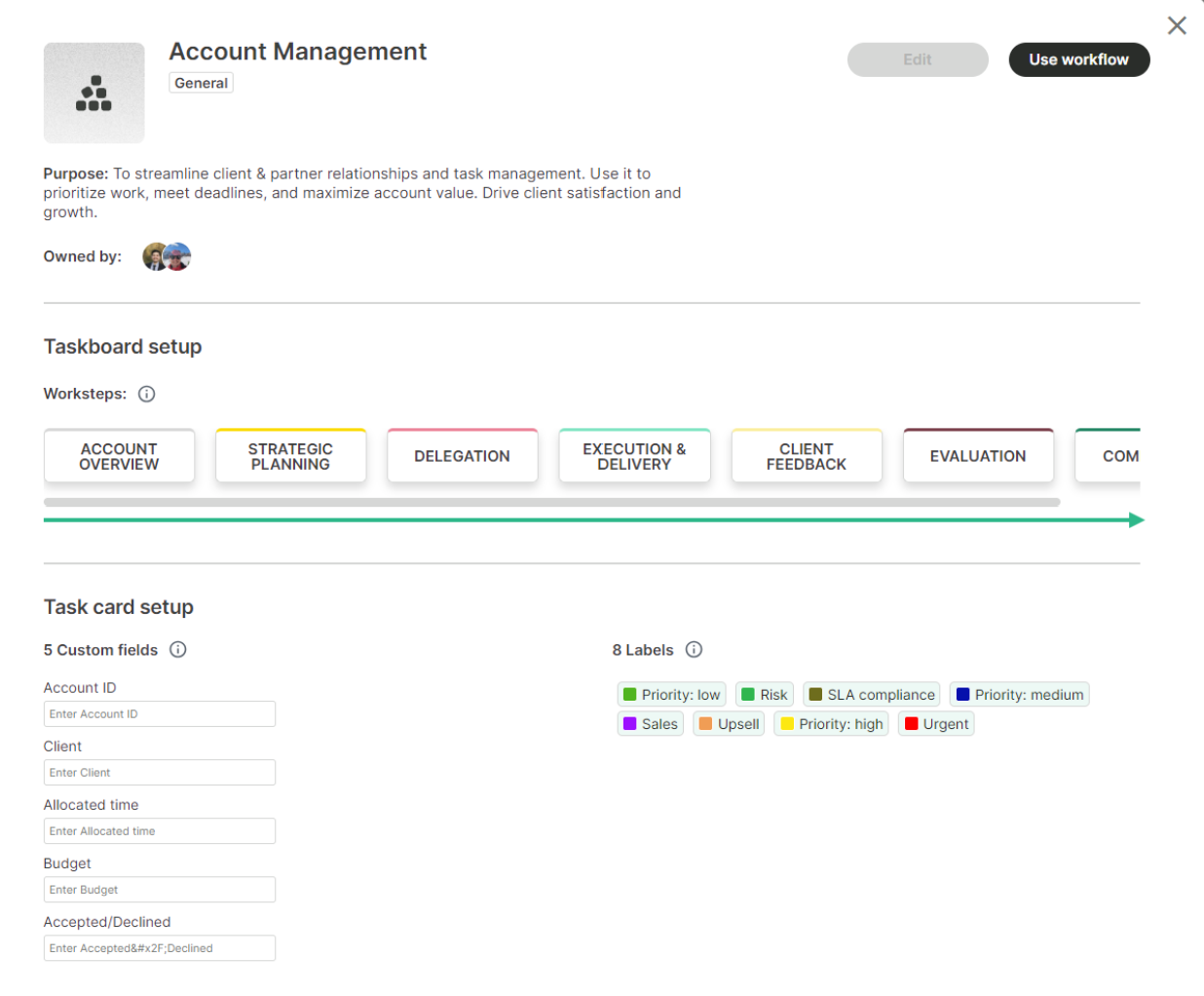Click the Allocated time input box
This screenshot has width=1204, height=996.
point(160,831)
